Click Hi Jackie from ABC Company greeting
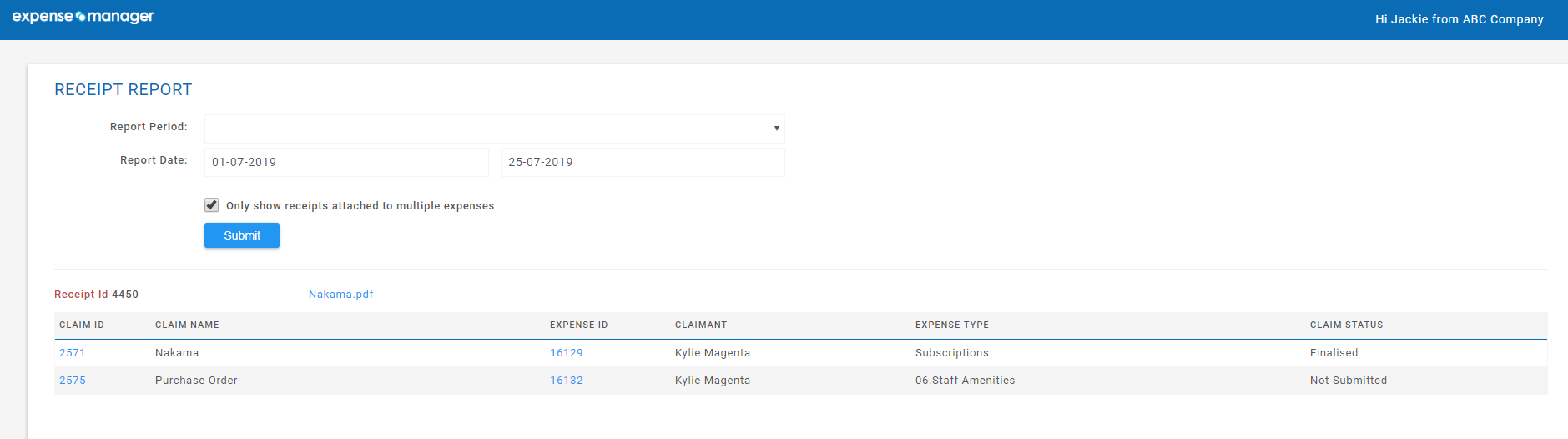The width and height of the screenshot is (1568, 439). [1460, 19]
